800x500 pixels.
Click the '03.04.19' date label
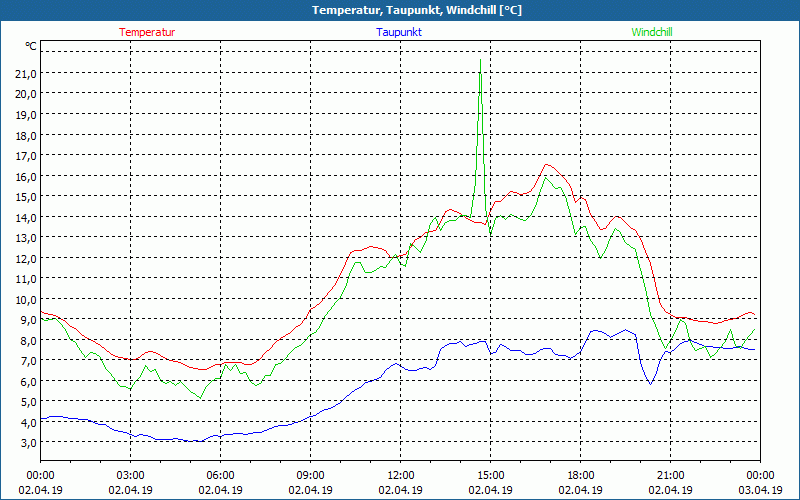point(760,490)
